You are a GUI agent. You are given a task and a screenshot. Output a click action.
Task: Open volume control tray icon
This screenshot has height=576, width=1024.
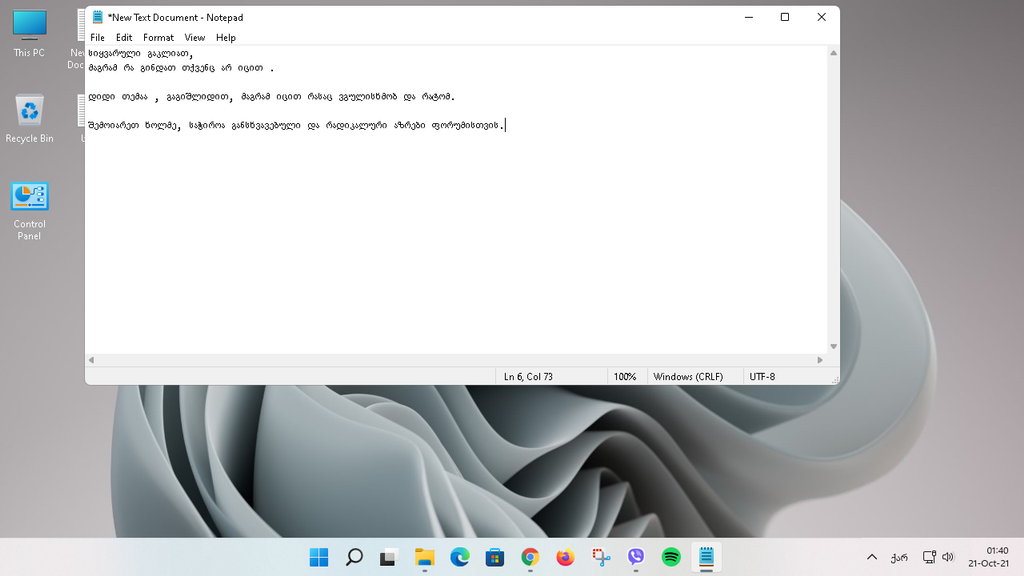948,557
